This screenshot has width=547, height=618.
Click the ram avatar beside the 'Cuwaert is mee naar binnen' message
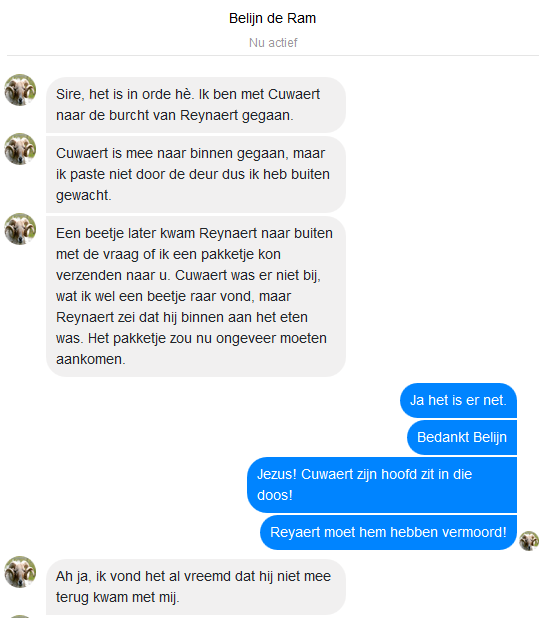point(20,149)
